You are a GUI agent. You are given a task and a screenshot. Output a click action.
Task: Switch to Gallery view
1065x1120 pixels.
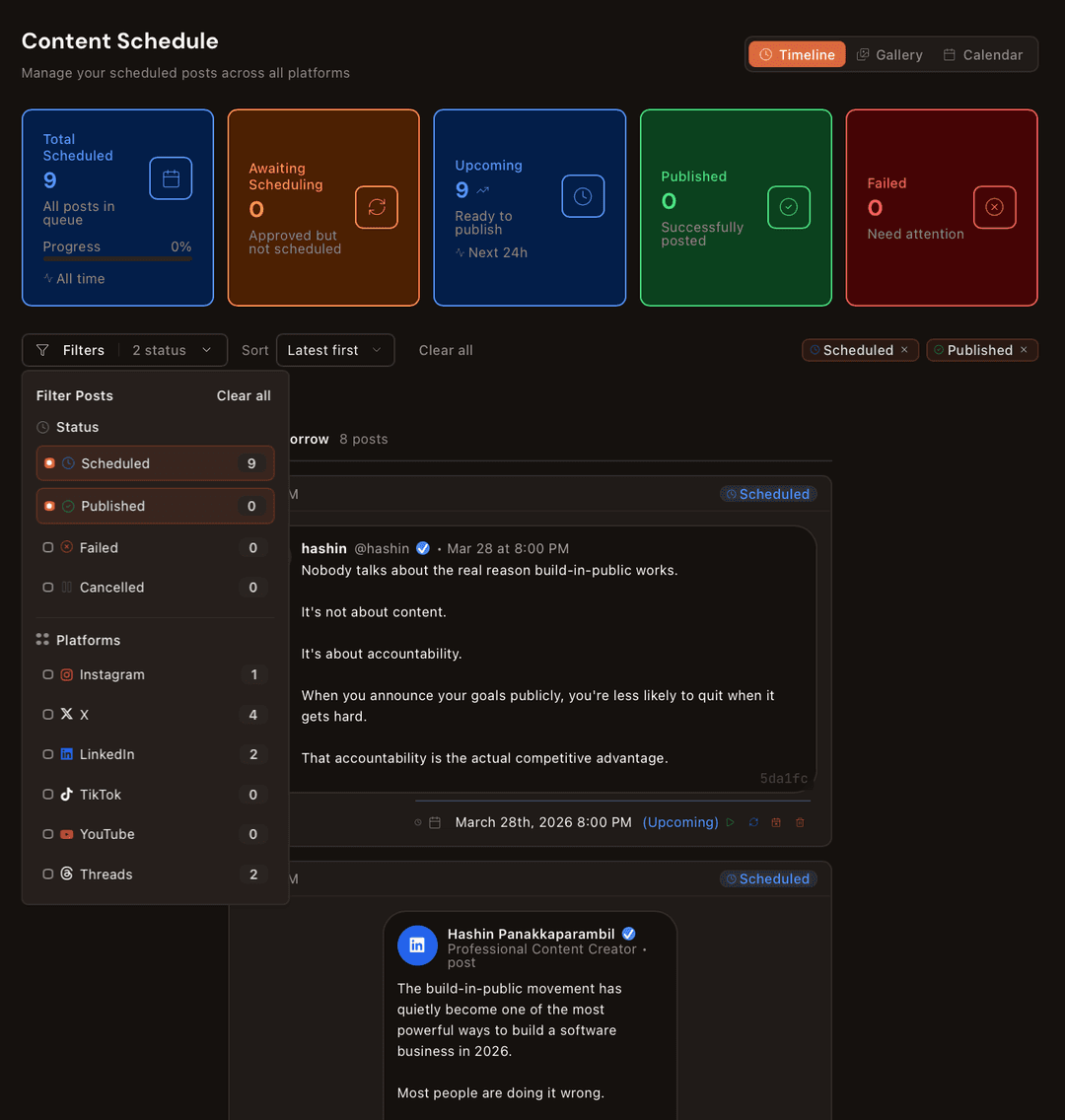890,54
